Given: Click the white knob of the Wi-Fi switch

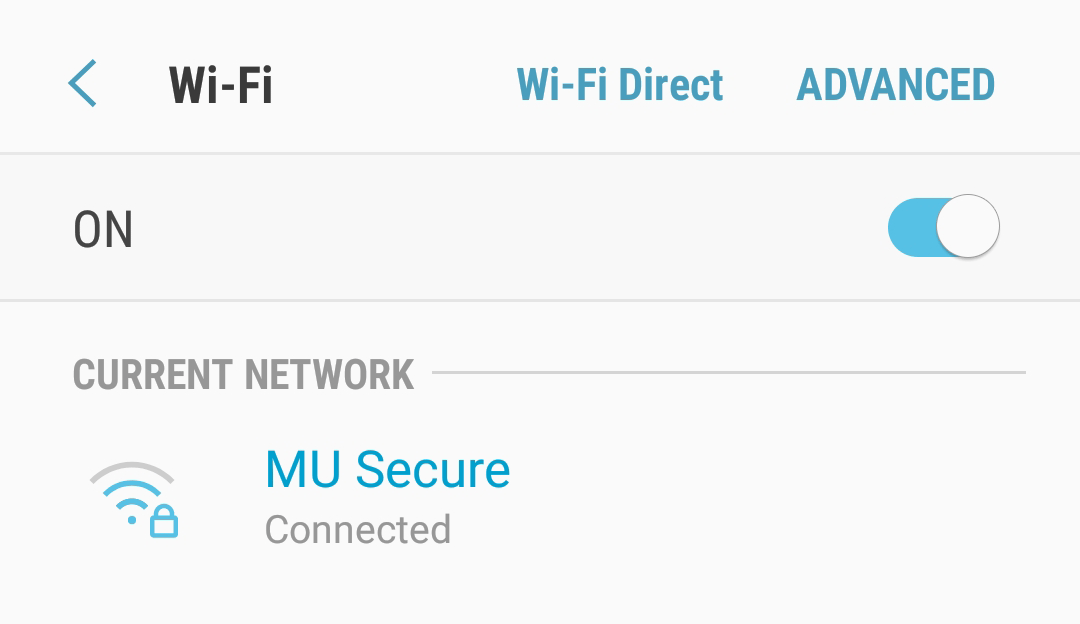Looking at the screenshot, I should 967,228.
